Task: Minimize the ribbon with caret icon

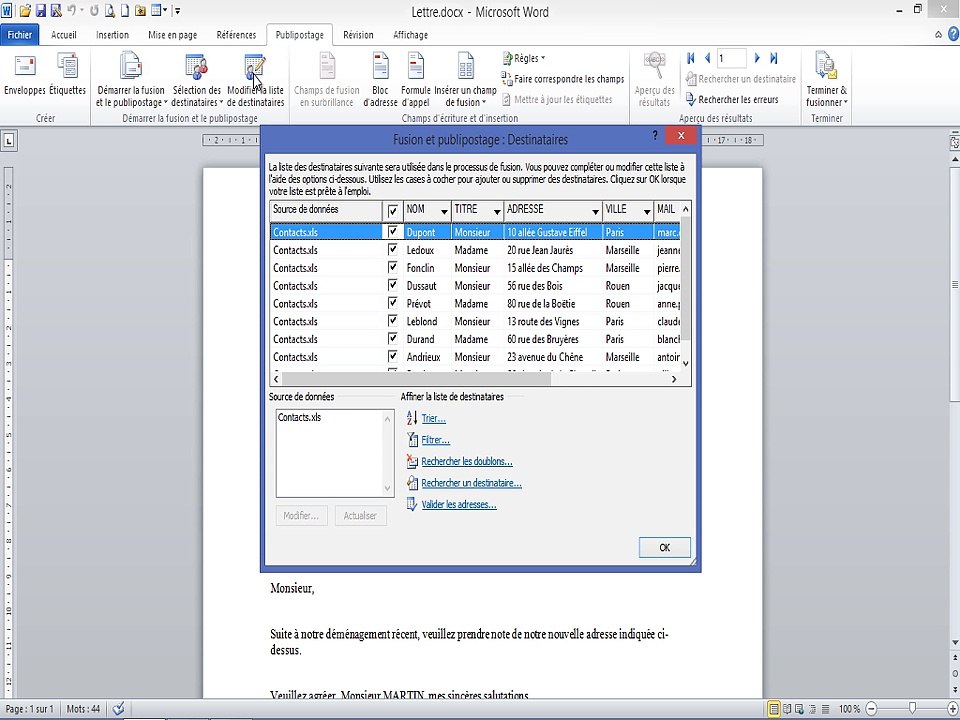Action: [938, 35]
